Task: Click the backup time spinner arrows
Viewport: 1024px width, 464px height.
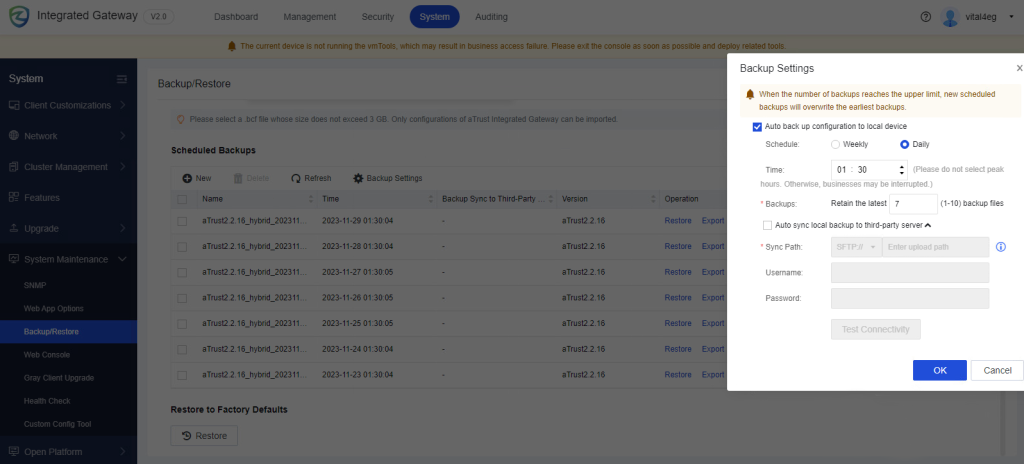Action: (x=902, y=170)
